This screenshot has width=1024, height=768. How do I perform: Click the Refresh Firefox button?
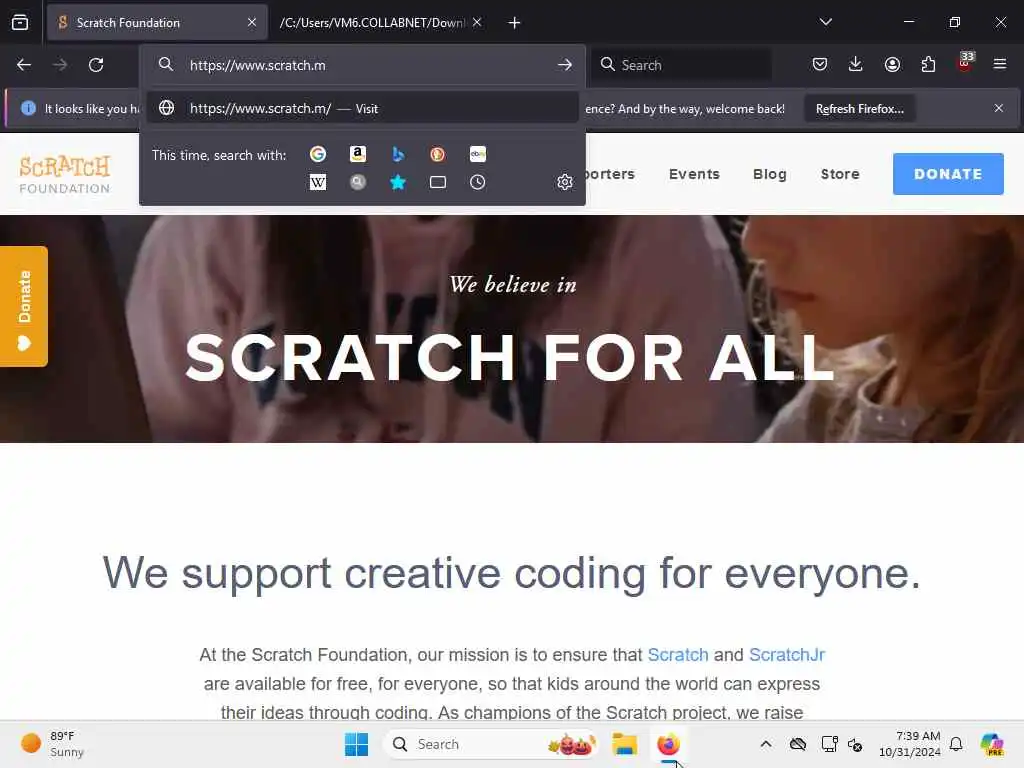pos(859,109)
